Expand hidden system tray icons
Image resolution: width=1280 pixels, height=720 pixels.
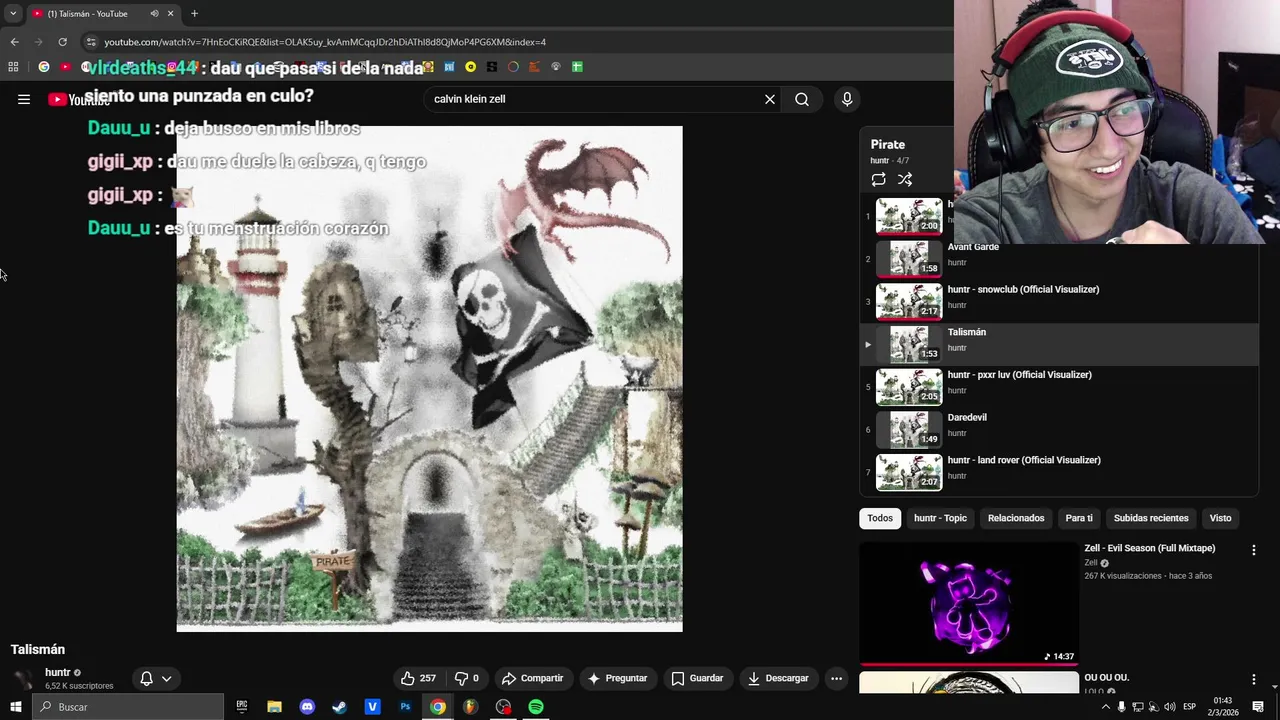(1106, 707)
